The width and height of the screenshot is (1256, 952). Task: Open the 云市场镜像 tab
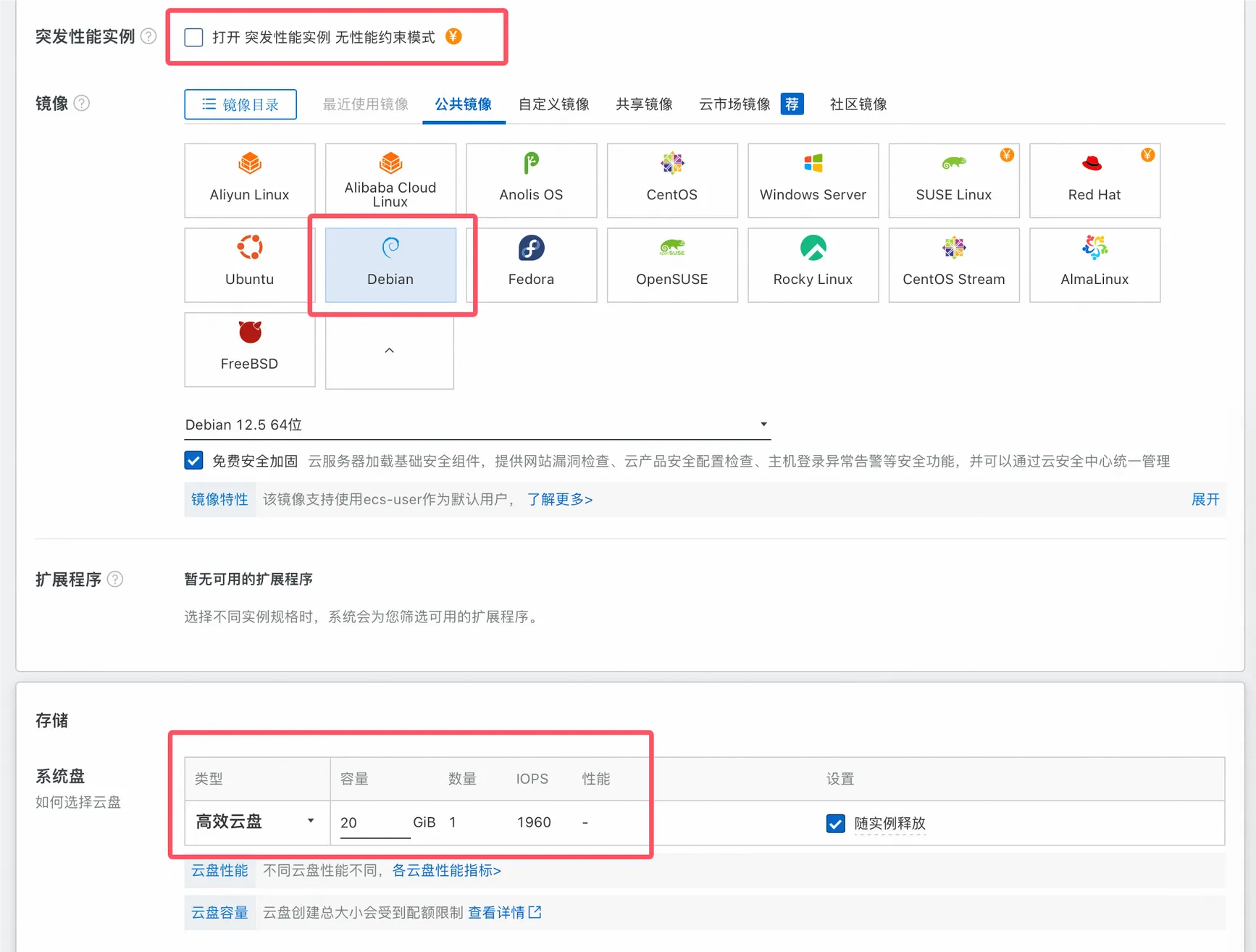(734, 104)
